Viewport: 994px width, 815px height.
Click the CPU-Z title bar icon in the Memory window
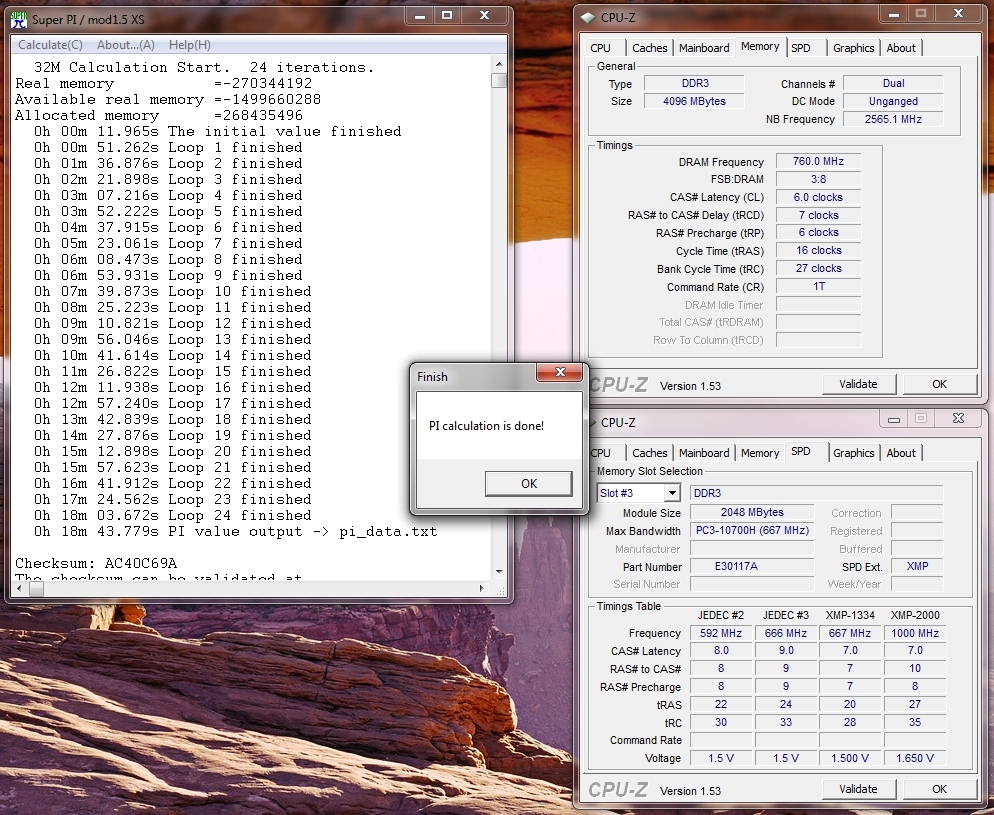pyautogui.click(x=588, y=17)
